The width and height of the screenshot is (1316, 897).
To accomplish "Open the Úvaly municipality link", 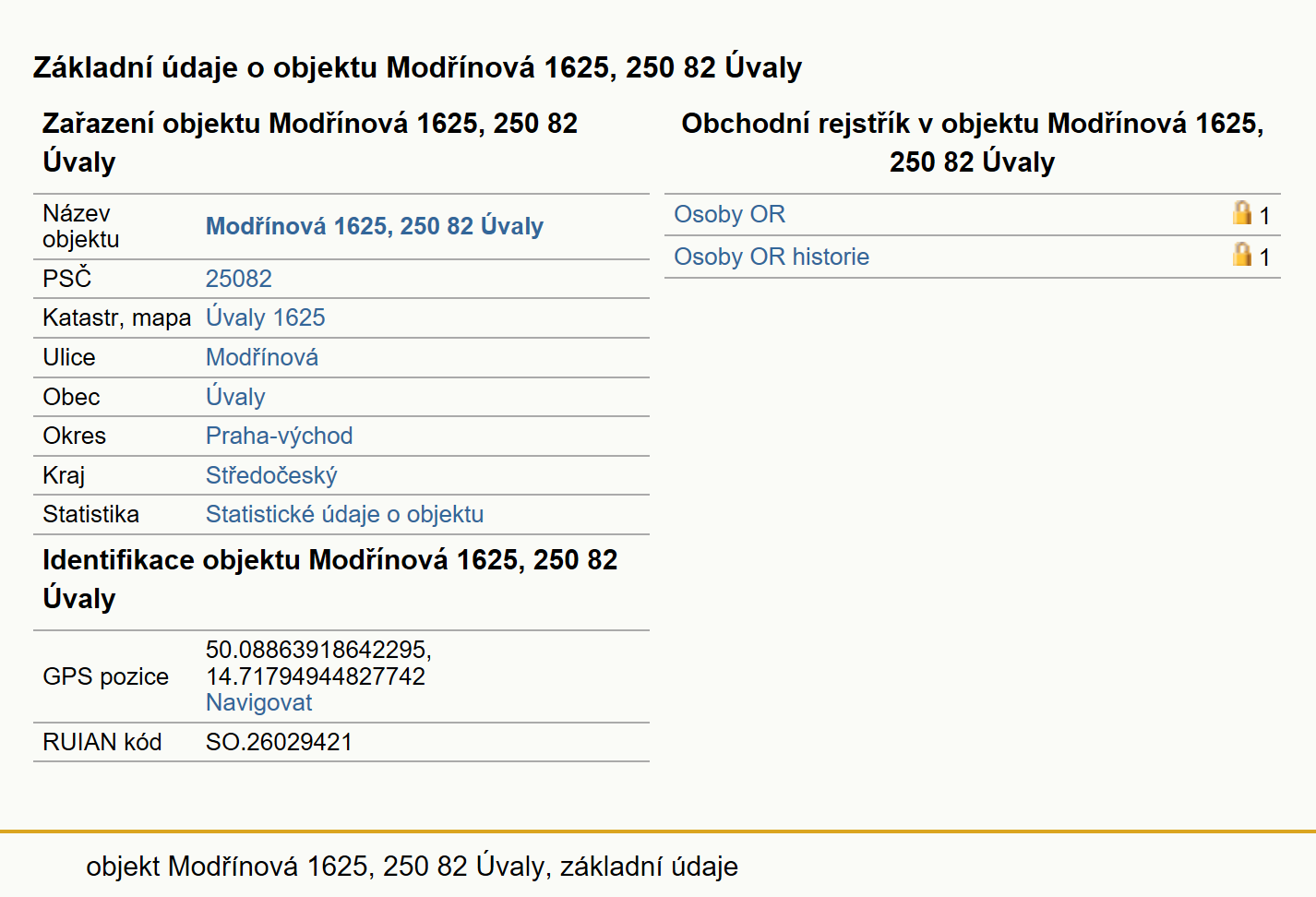I will tap(235, 397).
